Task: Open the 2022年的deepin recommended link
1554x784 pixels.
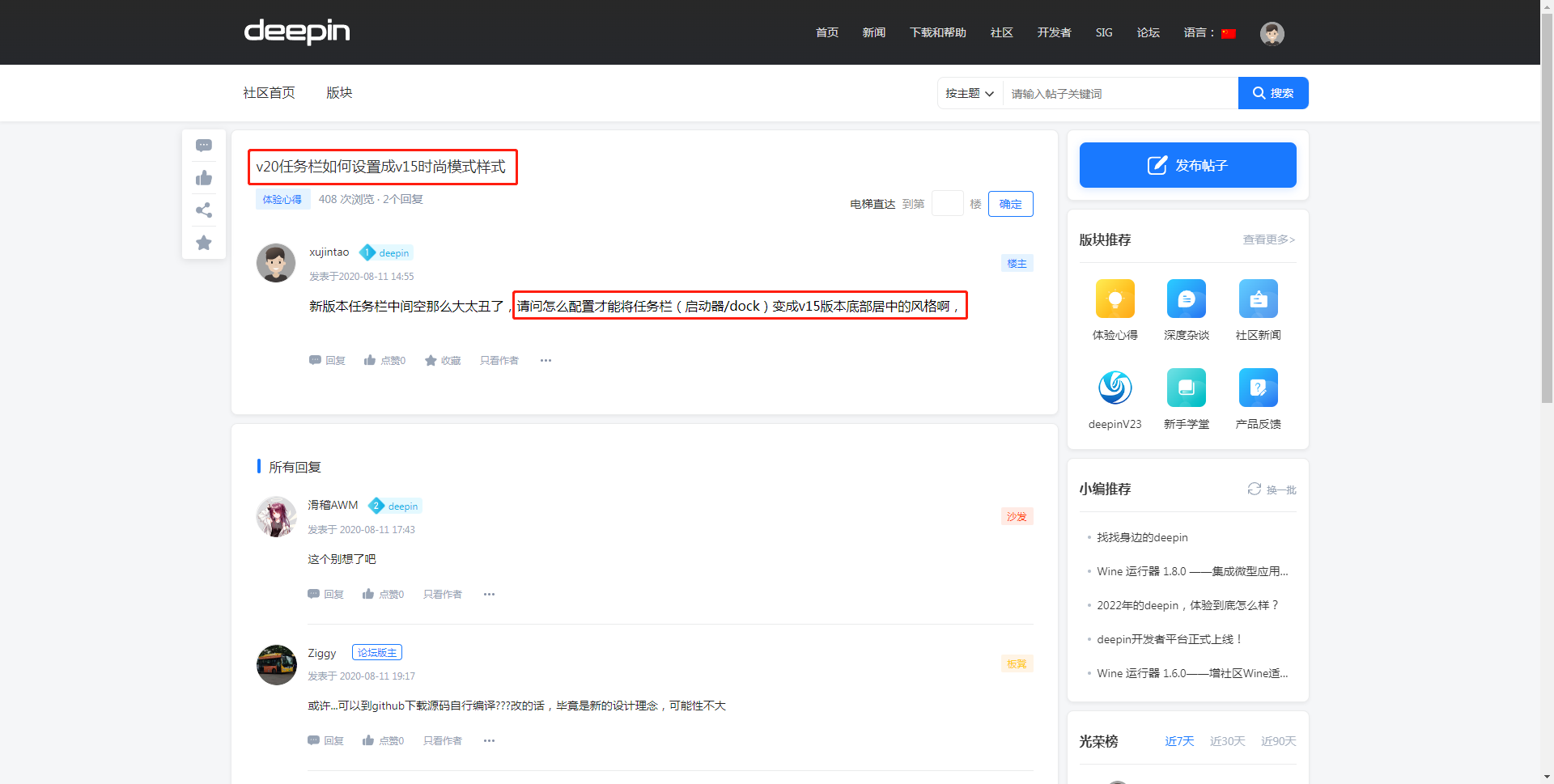Action: coord(1187,605)
